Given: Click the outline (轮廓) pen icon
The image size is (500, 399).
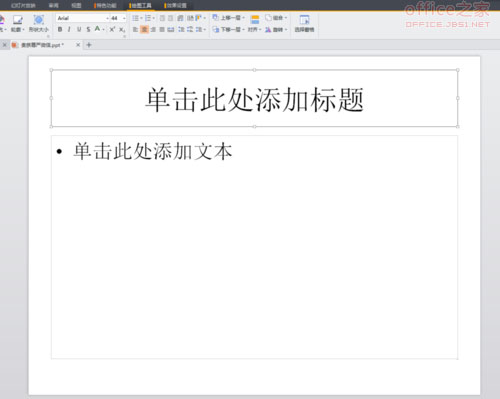Looking at the screenshot, I should [18, 20].
